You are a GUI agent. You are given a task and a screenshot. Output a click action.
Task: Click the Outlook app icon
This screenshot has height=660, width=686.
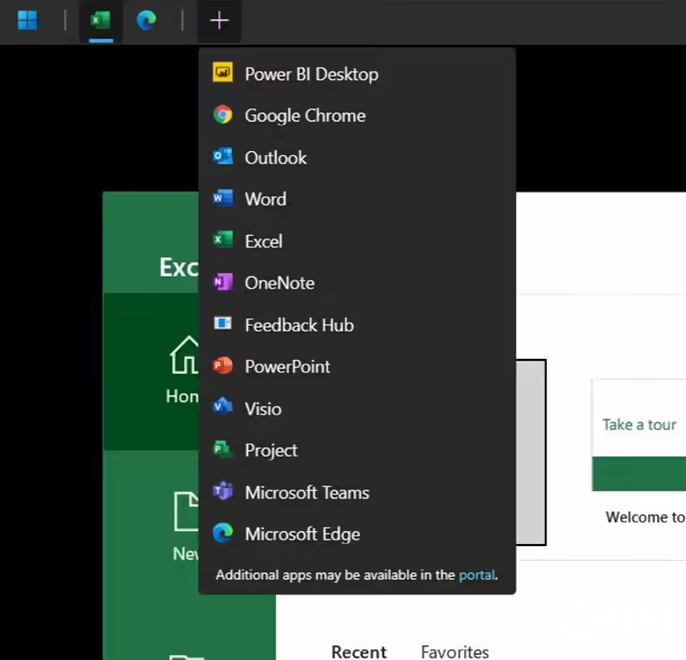click(223, 158)
